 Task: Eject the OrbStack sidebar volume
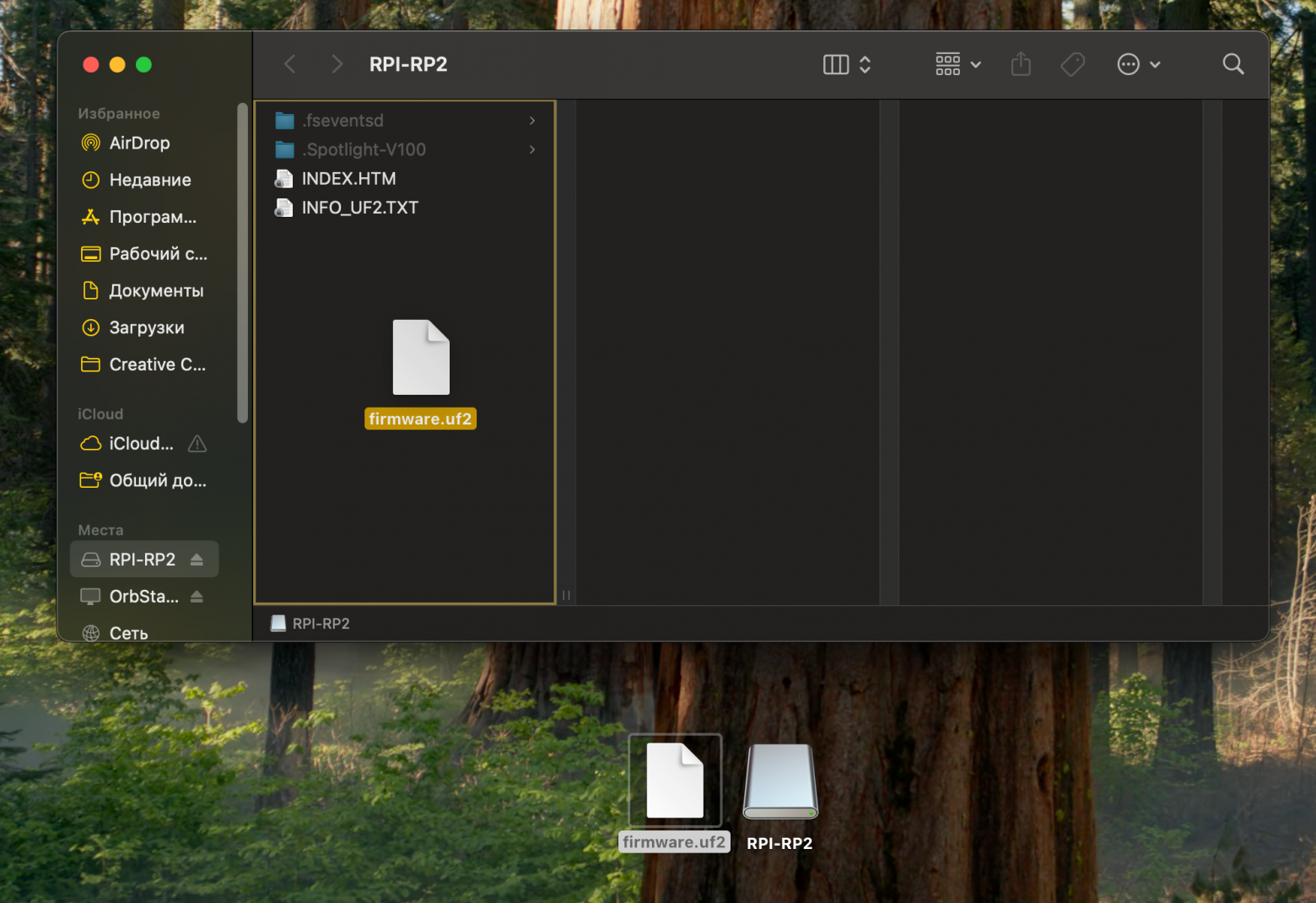coord(197,597)
